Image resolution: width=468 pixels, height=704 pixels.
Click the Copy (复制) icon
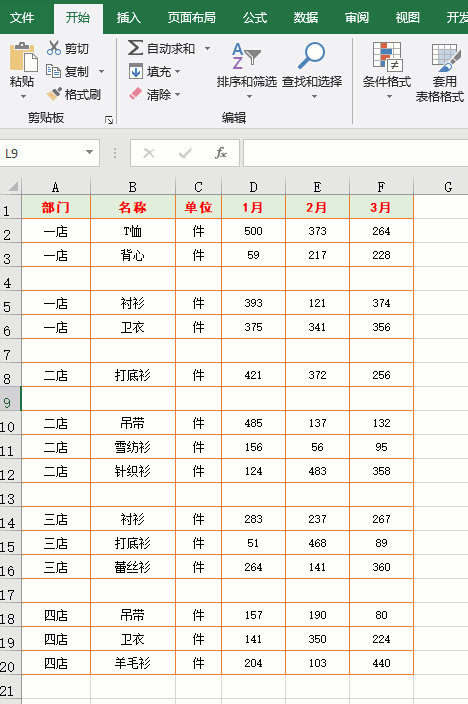tap(53, 71)
